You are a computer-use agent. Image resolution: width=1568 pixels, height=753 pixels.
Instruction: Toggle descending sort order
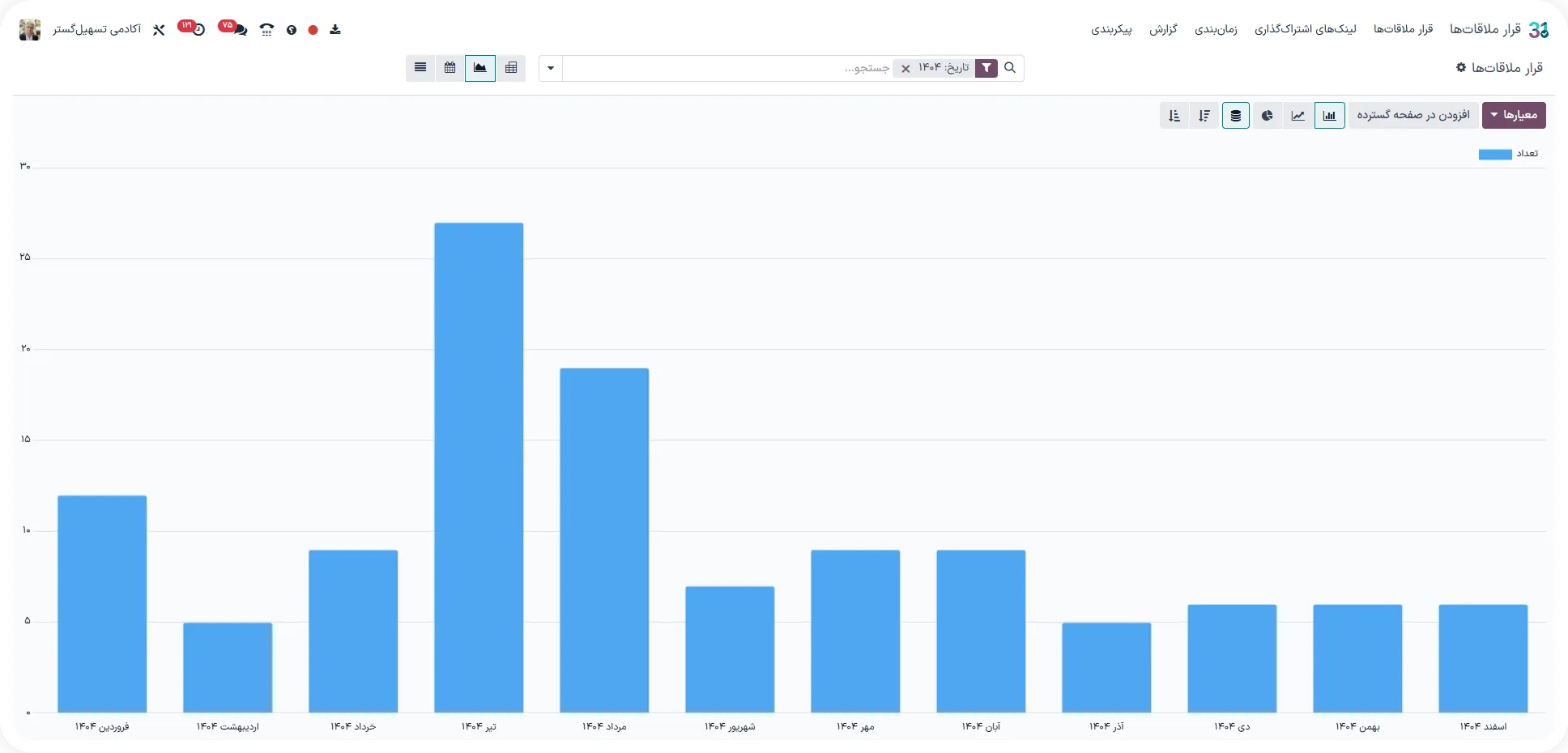click(x=1204, y=116)
